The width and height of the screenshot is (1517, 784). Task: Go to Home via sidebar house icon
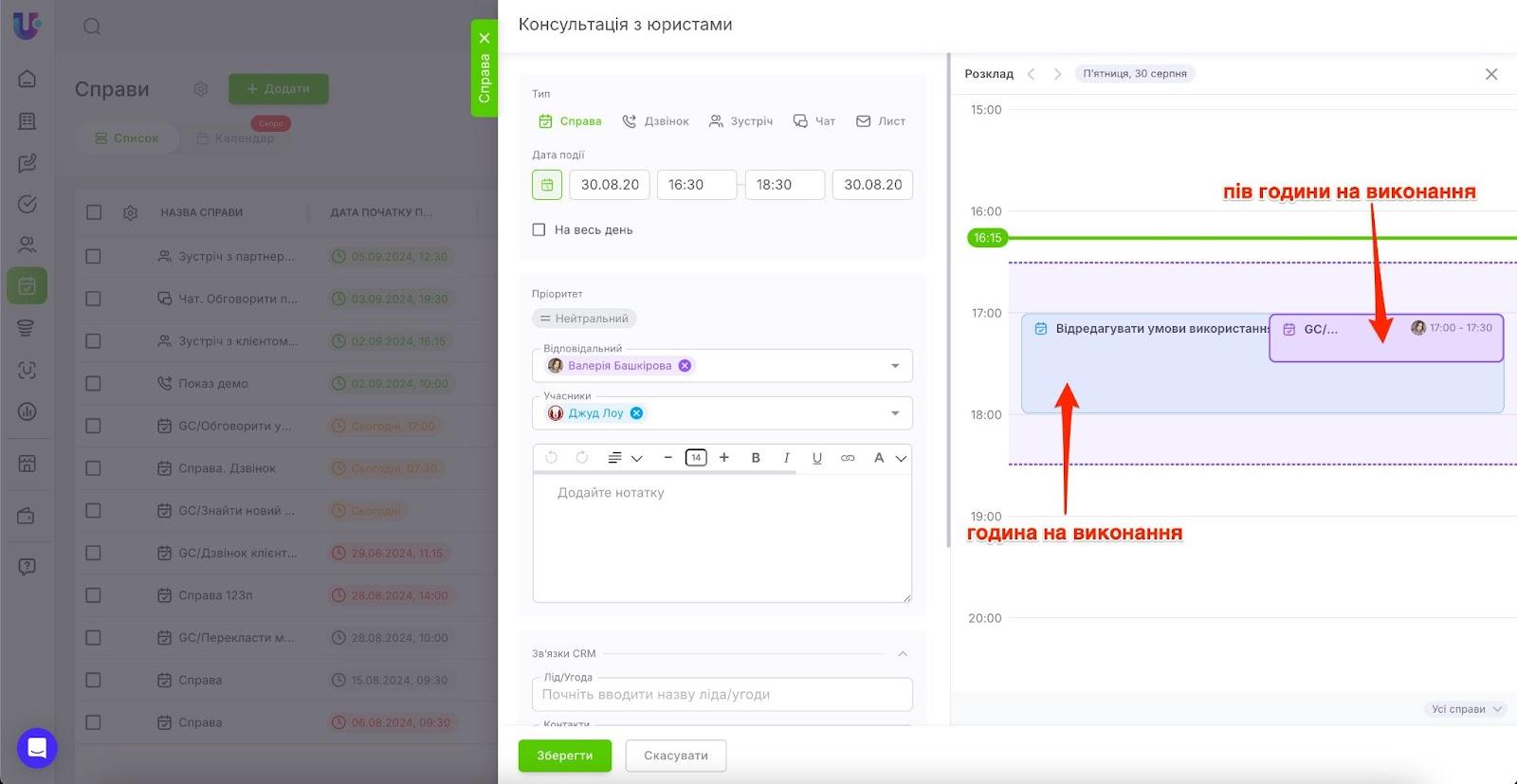pos(27,79)
